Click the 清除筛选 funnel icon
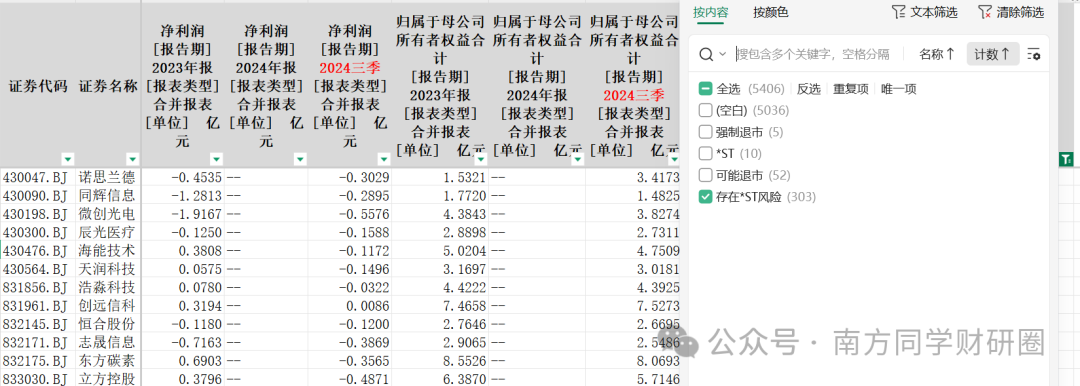The width and height of the screenshot is (1080, 386). (x=985, y=12)
